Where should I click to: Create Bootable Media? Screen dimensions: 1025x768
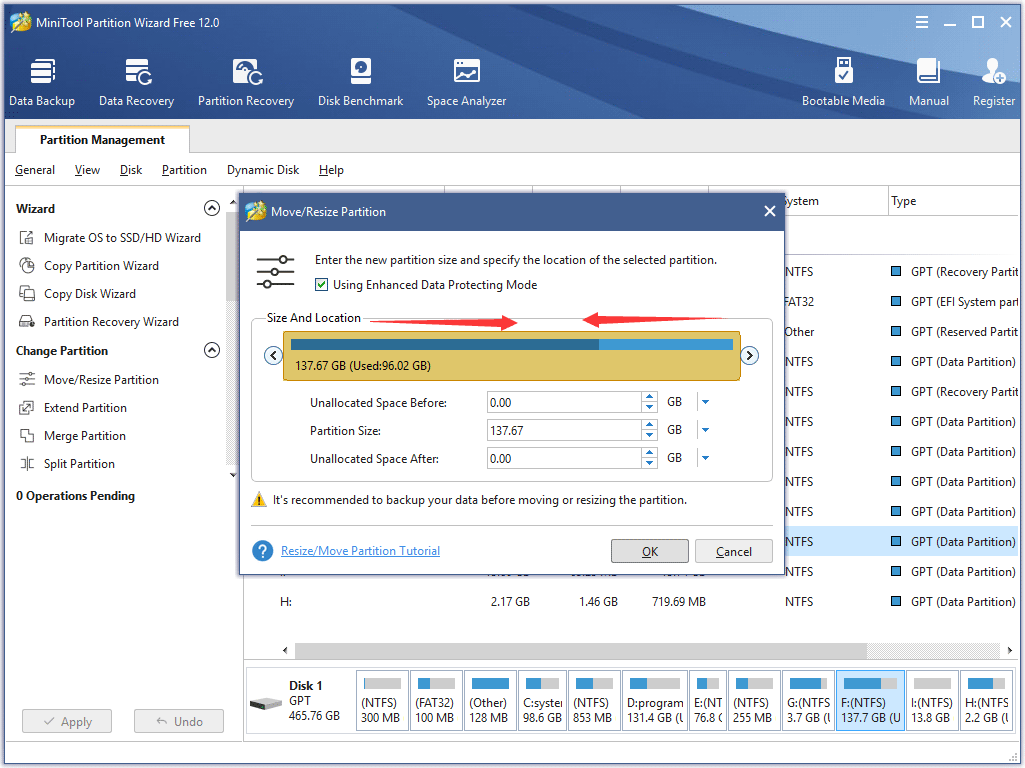843,82
